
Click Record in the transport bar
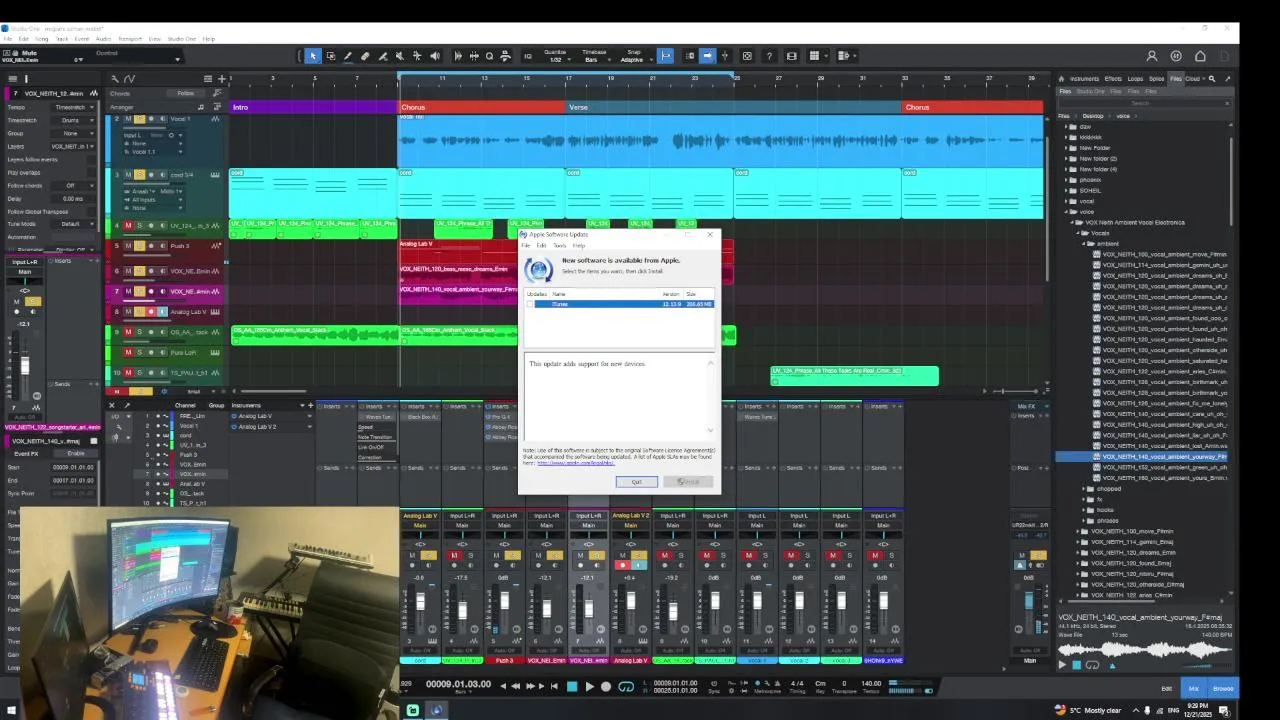(x=606, y=686)
